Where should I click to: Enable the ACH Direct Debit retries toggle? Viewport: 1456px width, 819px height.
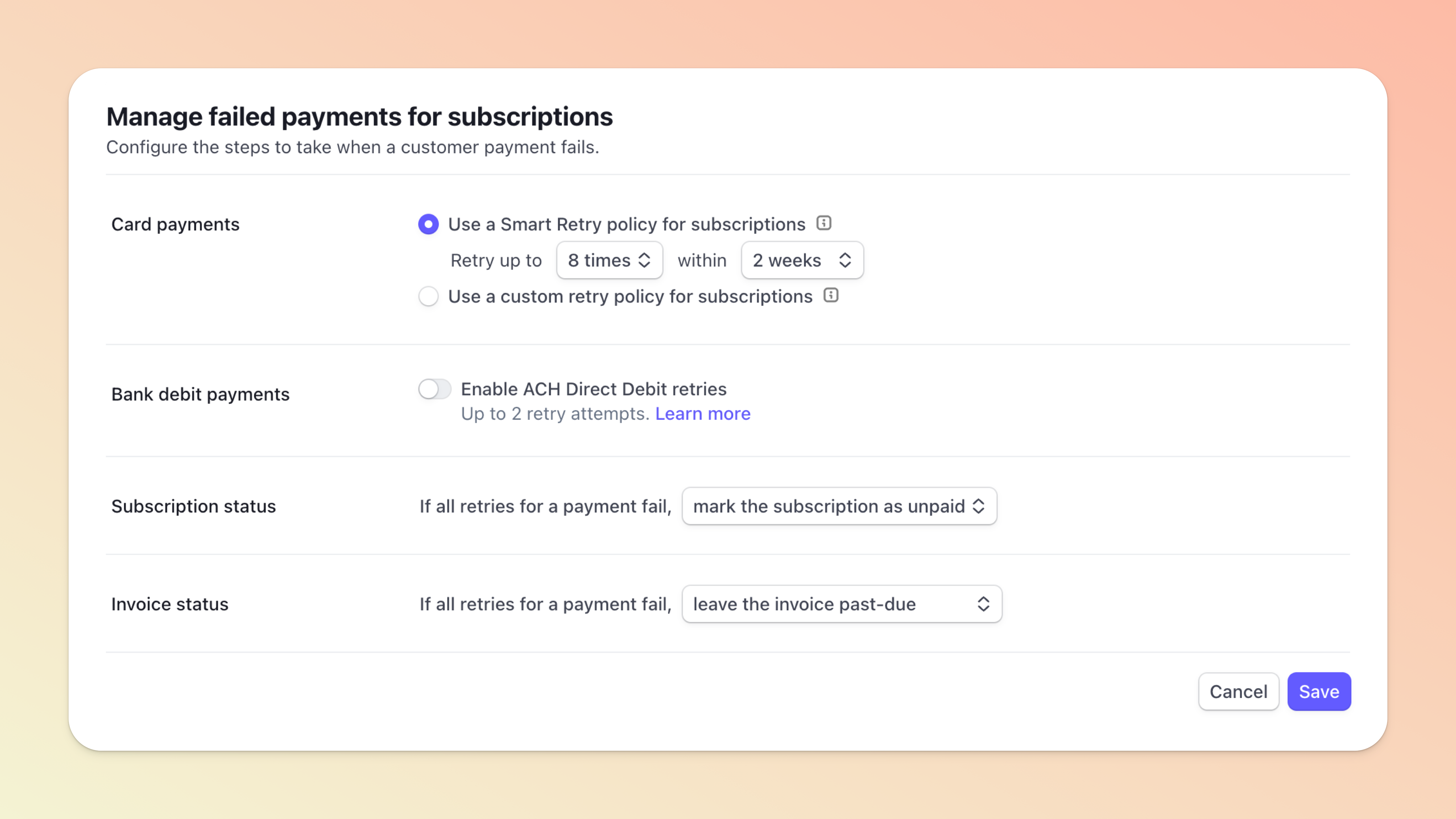(x=435, y=389)
